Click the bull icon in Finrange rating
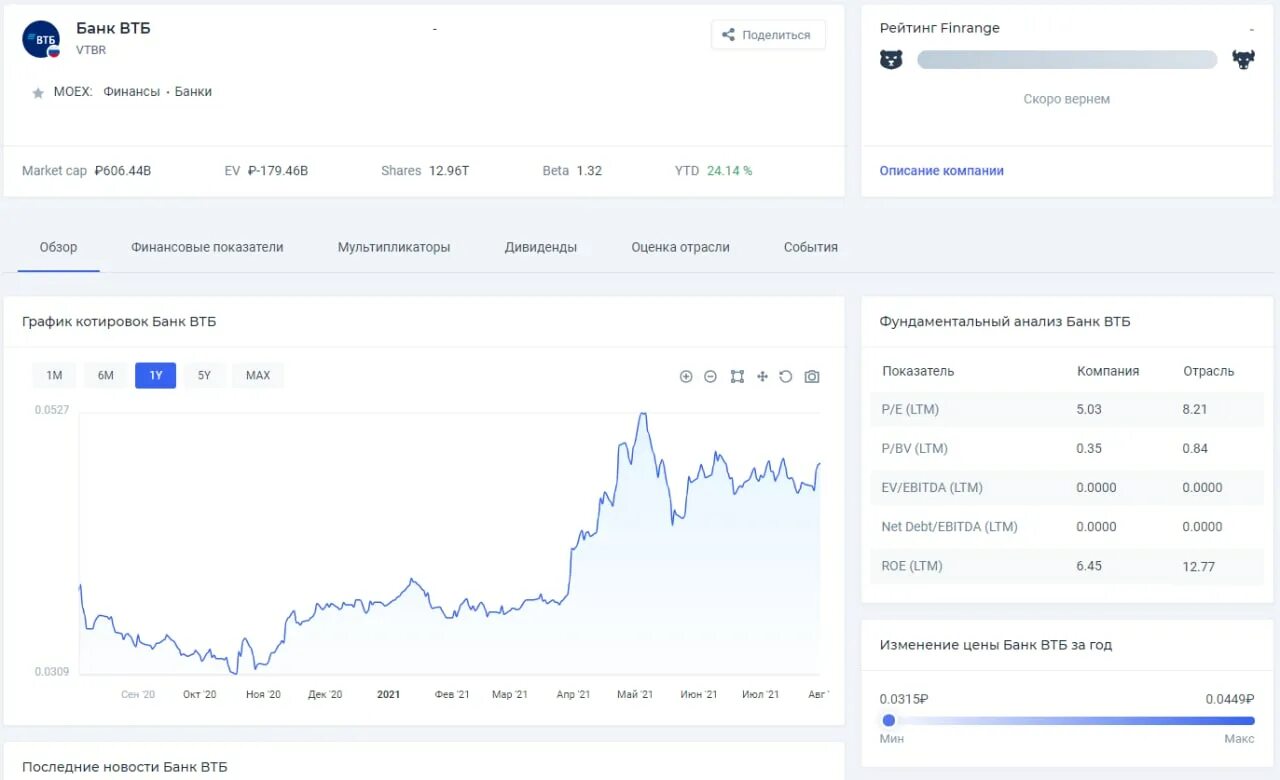 tap(1243, 60)
